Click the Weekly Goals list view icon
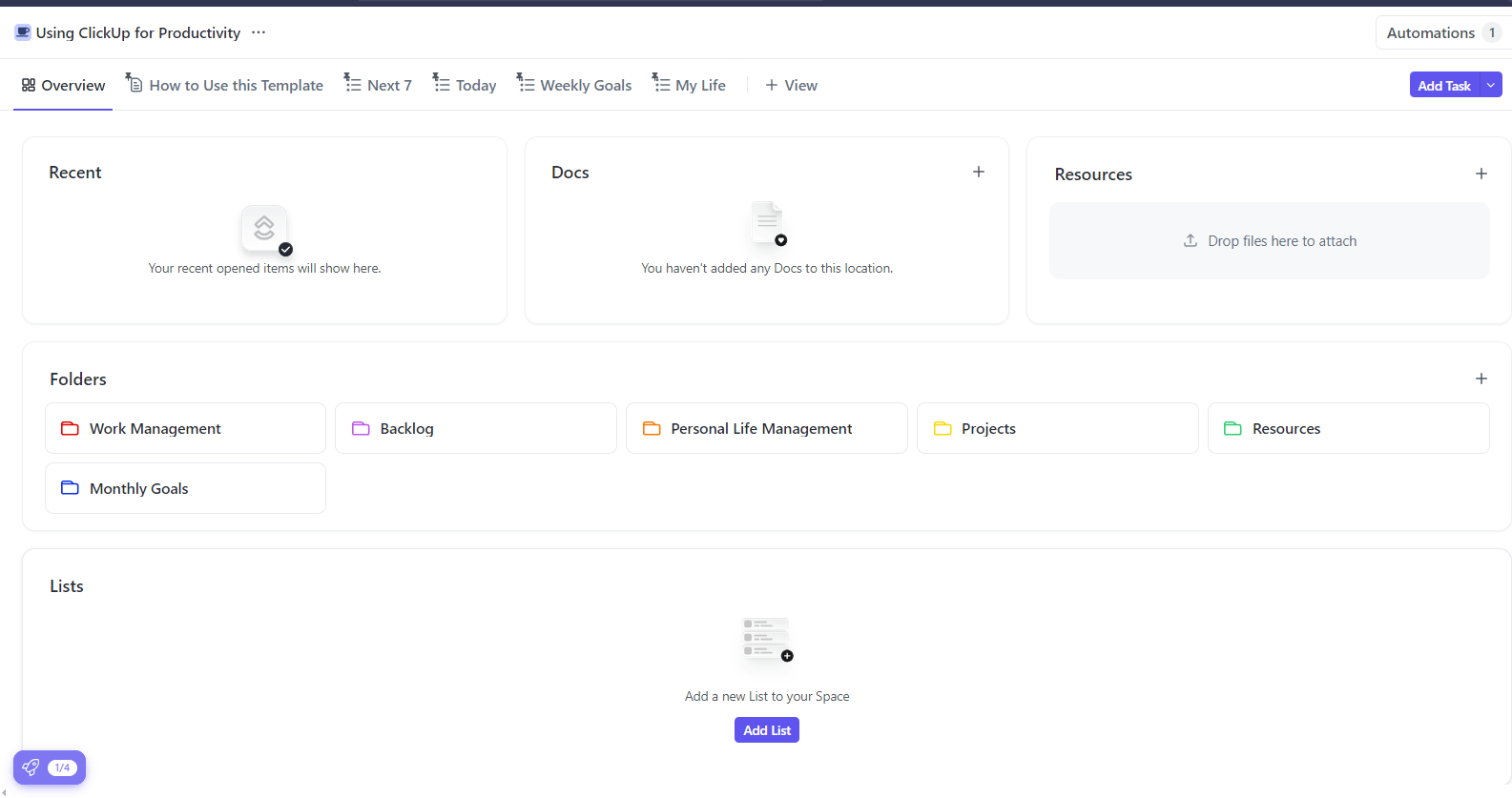Viewport: 1512px width, 798px height. coord(526,83)
